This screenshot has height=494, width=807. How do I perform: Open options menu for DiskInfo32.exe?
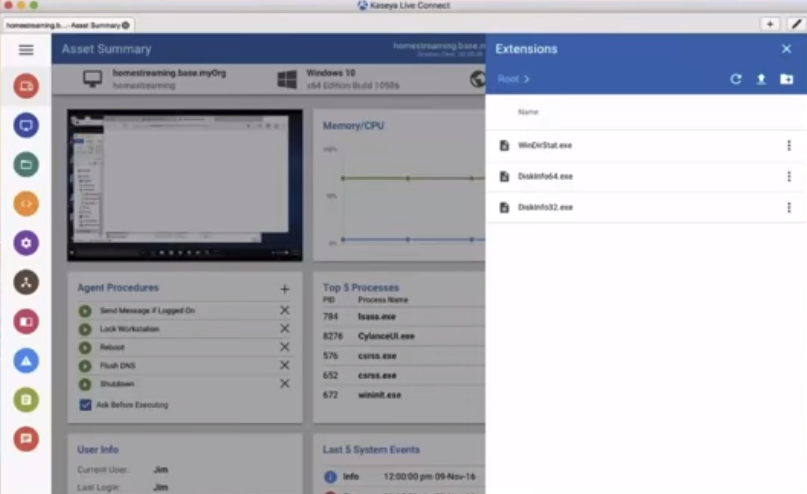789,207
